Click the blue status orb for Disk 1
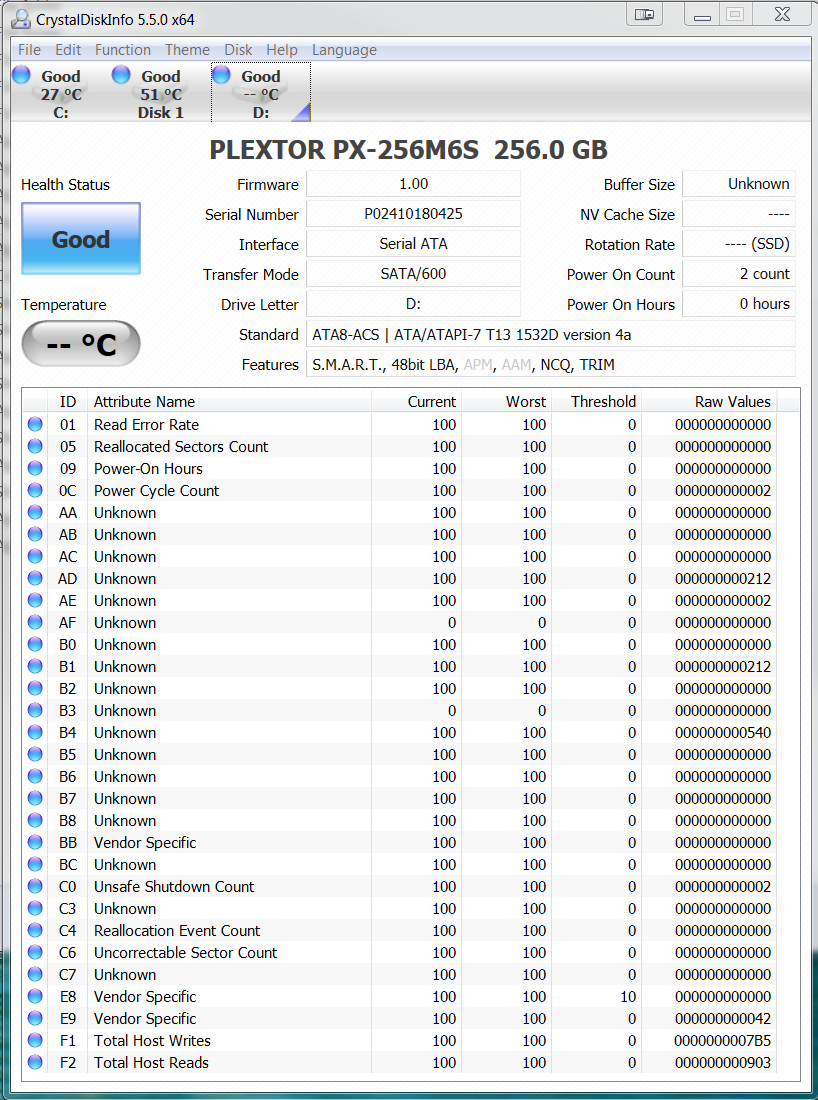The height and width of the screenshot is (1100, 818). coord(121,75)
